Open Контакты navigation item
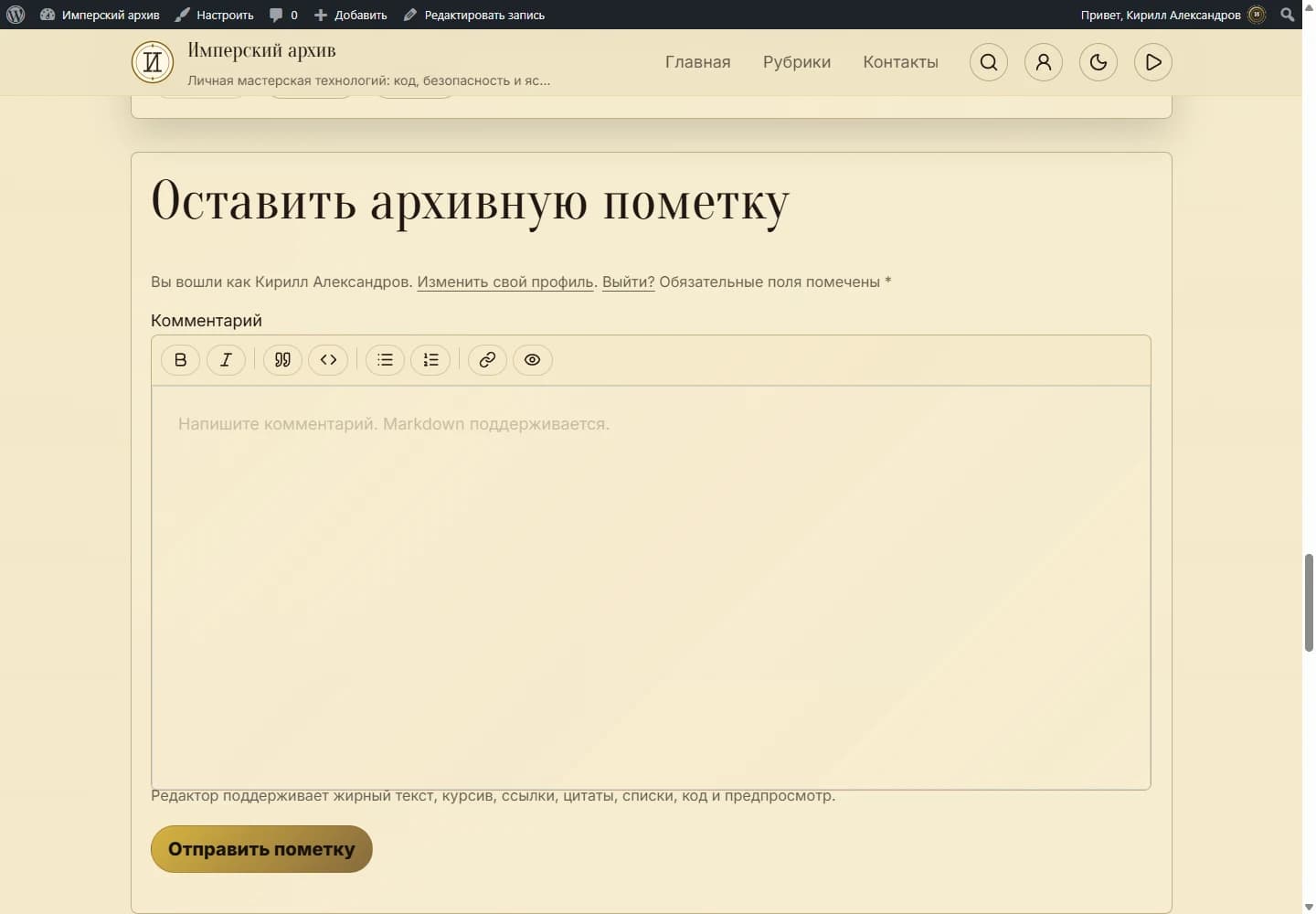1316x914 pixels. point(901,62)
